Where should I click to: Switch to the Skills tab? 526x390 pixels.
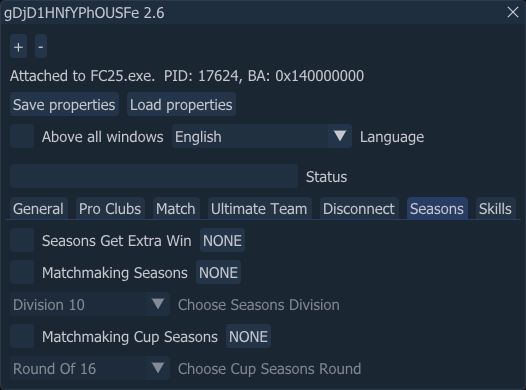coord(495,209)
